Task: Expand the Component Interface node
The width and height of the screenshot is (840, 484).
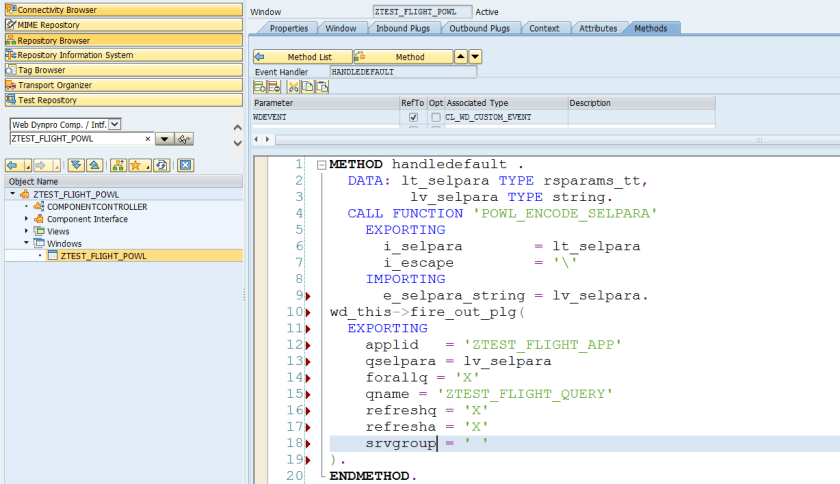Action: point(27,219)
